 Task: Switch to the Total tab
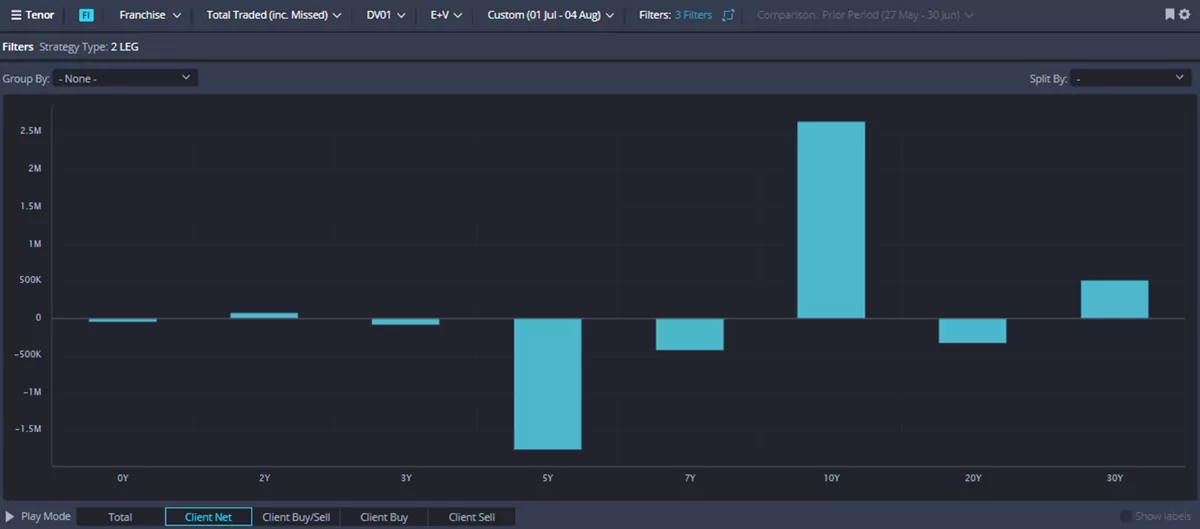[x=120, y=517]
